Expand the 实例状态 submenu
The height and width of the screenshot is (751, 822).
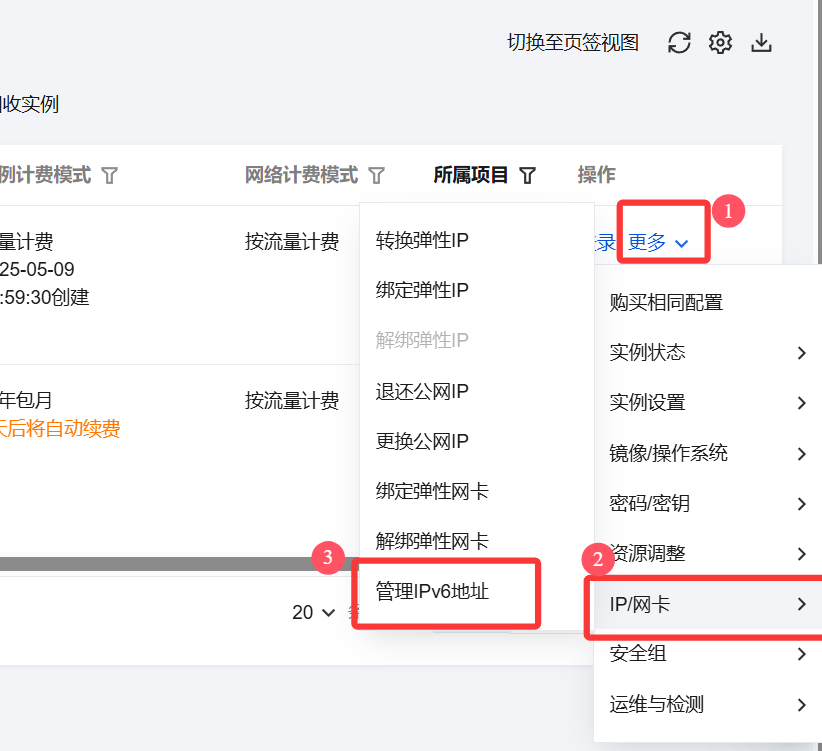pyautogui.click(x=708, y=353)
